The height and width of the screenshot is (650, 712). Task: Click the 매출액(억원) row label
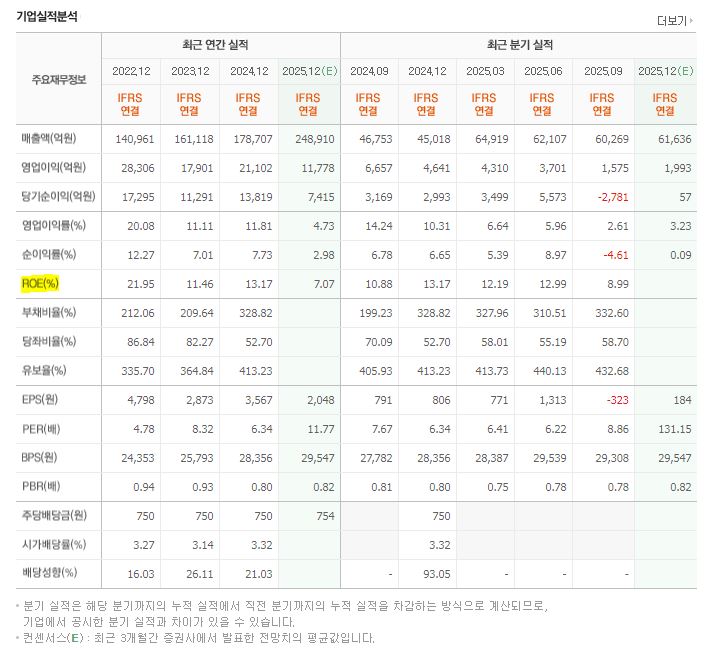(x=49, y=139)
